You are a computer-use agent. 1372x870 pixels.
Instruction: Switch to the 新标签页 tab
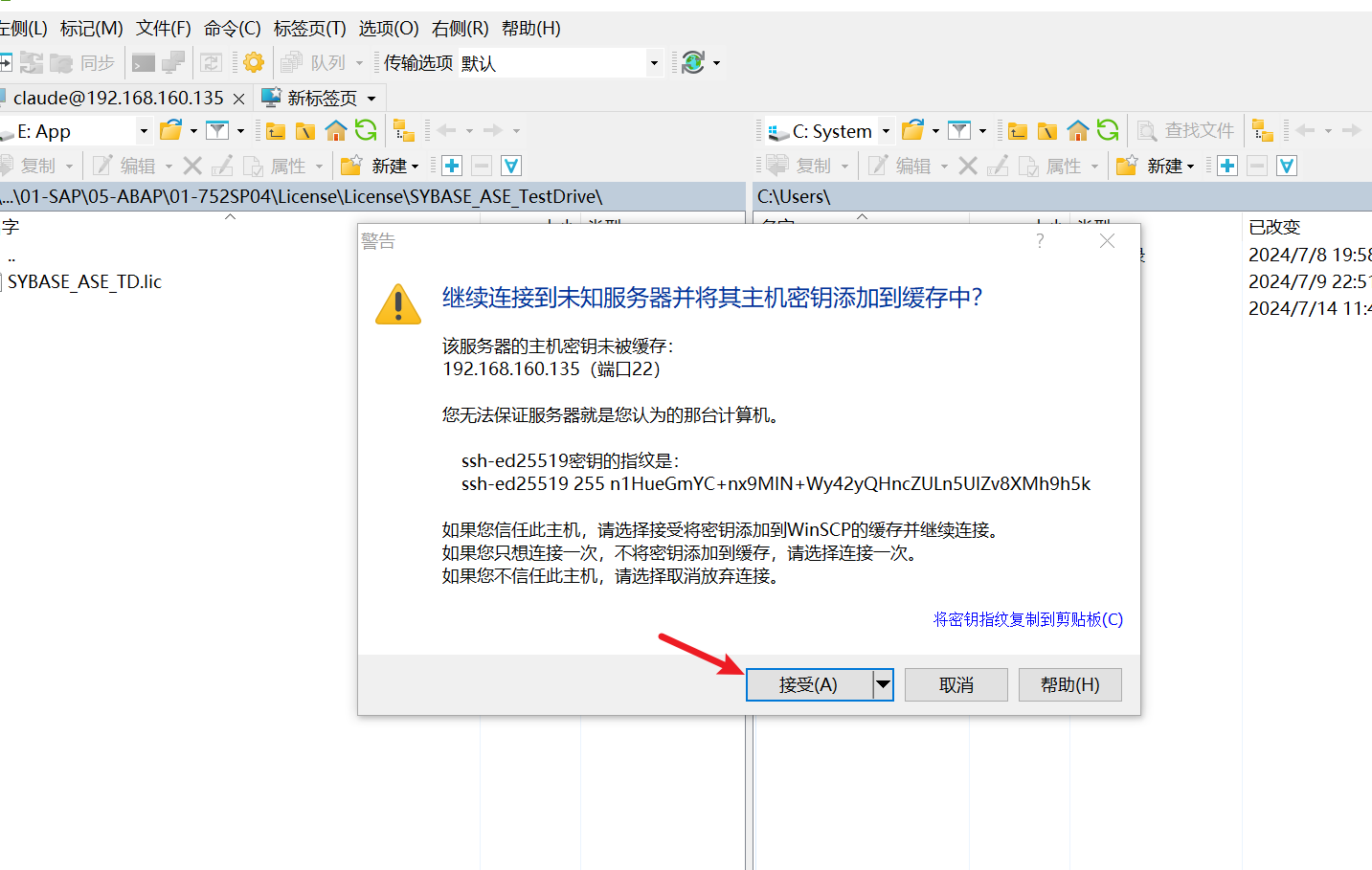pos(321,98)
